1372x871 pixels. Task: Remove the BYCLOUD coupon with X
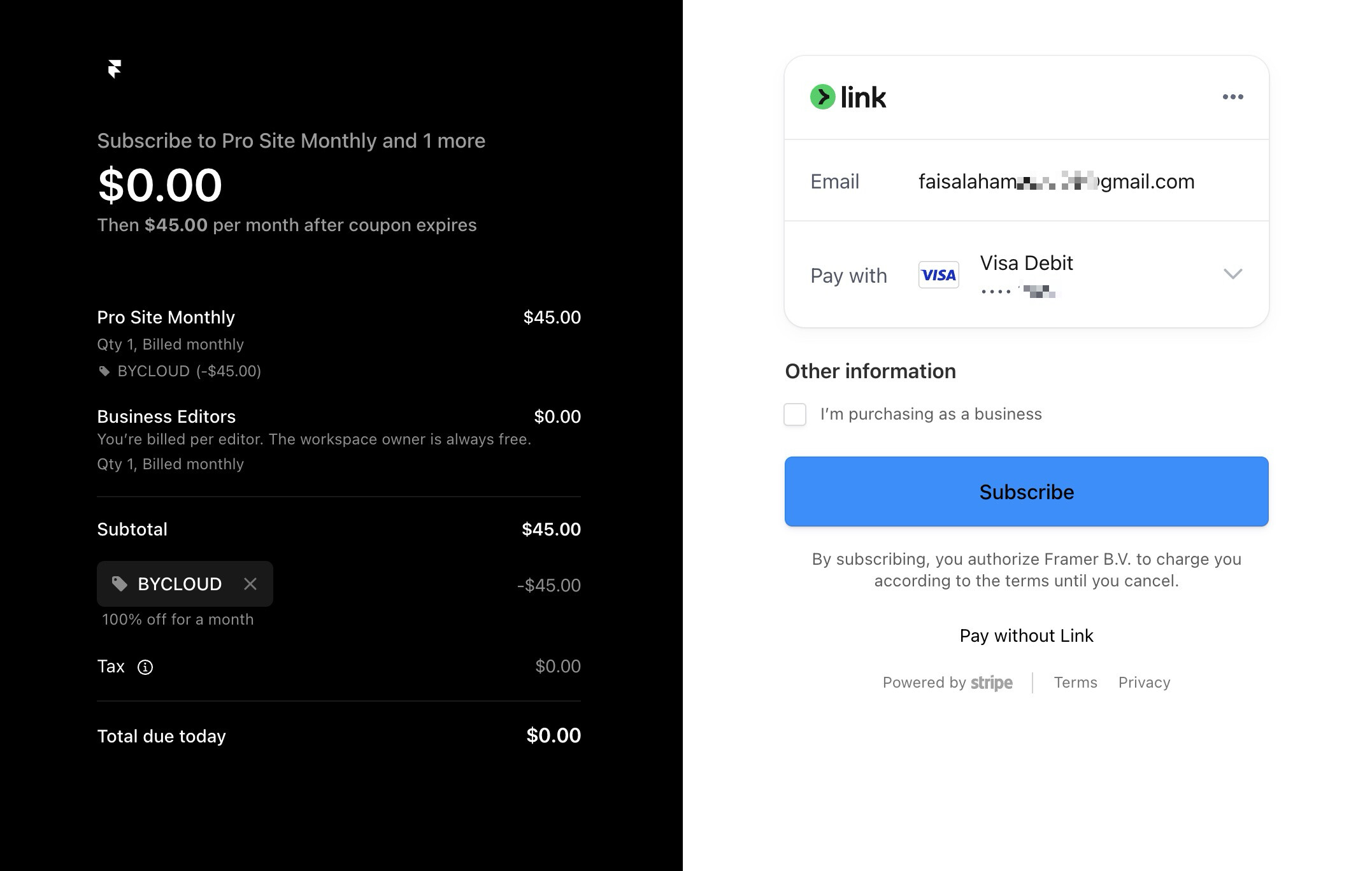click(250, 584)
